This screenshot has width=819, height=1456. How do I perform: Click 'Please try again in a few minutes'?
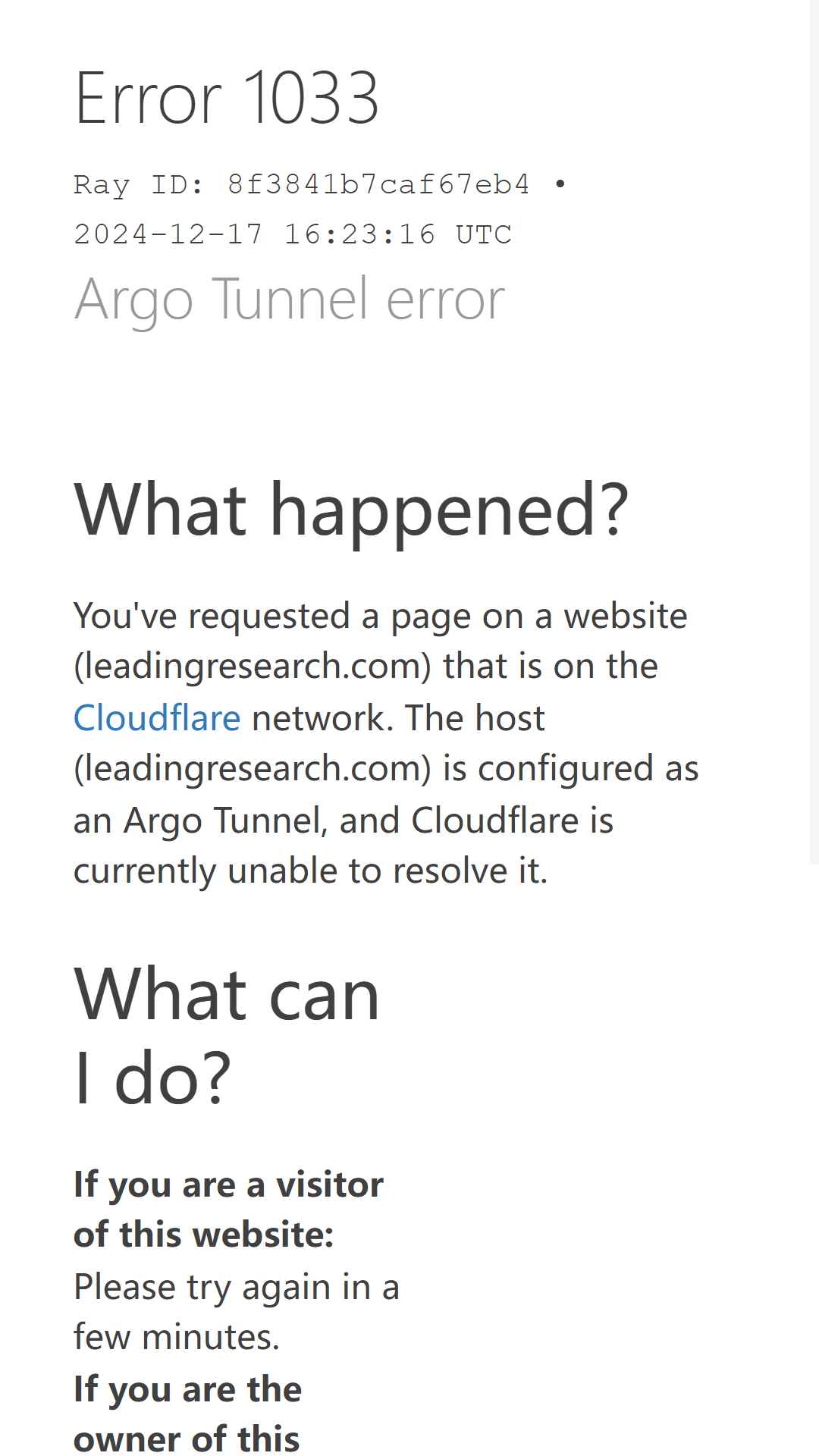coord(237,1312)
